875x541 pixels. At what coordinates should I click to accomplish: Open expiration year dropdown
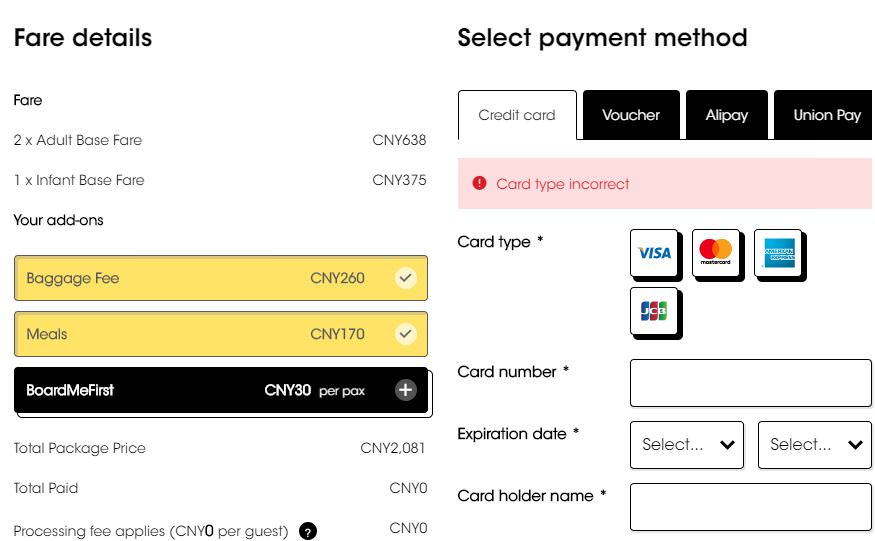(x=815, y=445)
